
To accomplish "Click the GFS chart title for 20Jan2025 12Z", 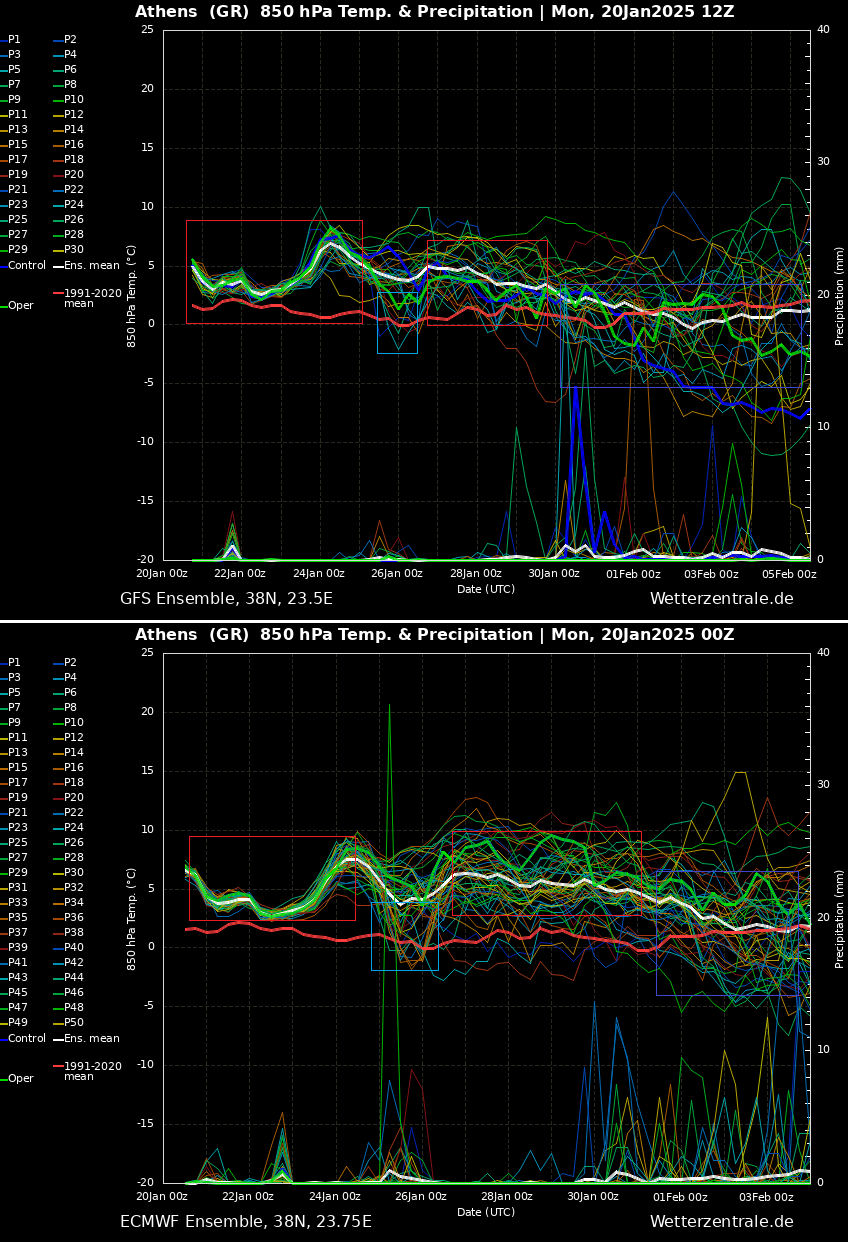I will [x=435, y=12].
